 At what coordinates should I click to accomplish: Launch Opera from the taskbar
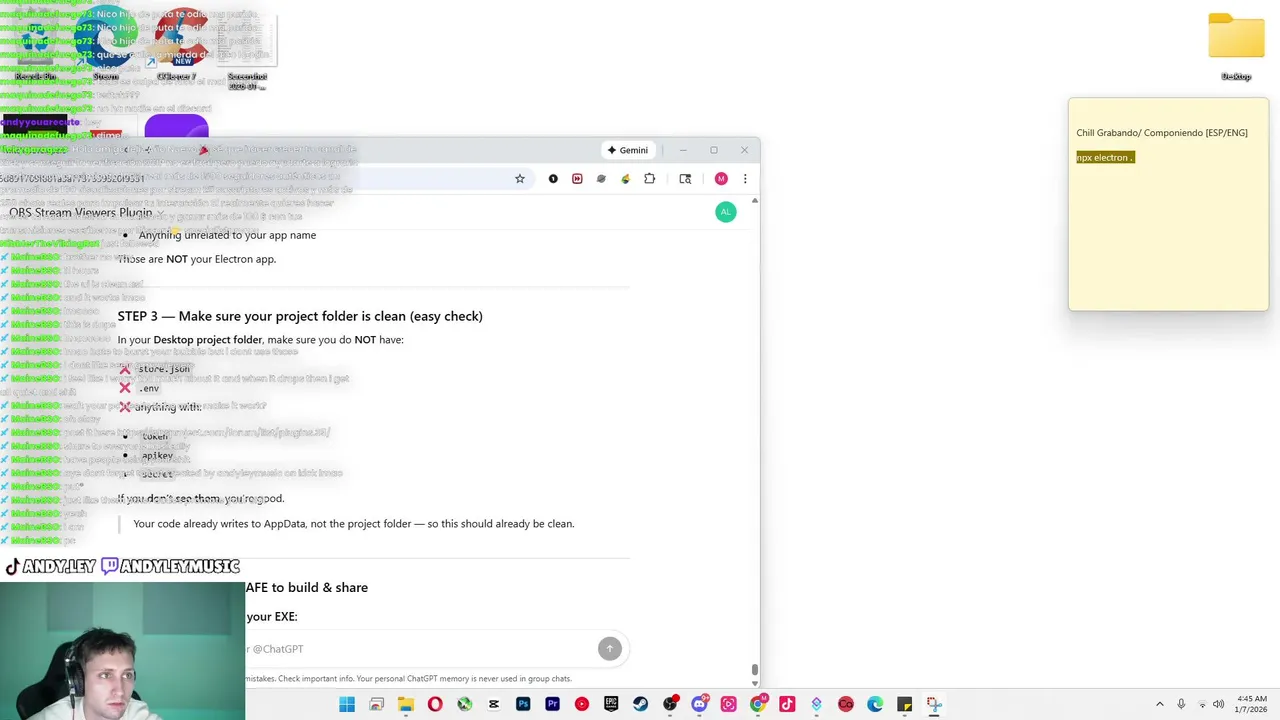click(x=435, y=704)
